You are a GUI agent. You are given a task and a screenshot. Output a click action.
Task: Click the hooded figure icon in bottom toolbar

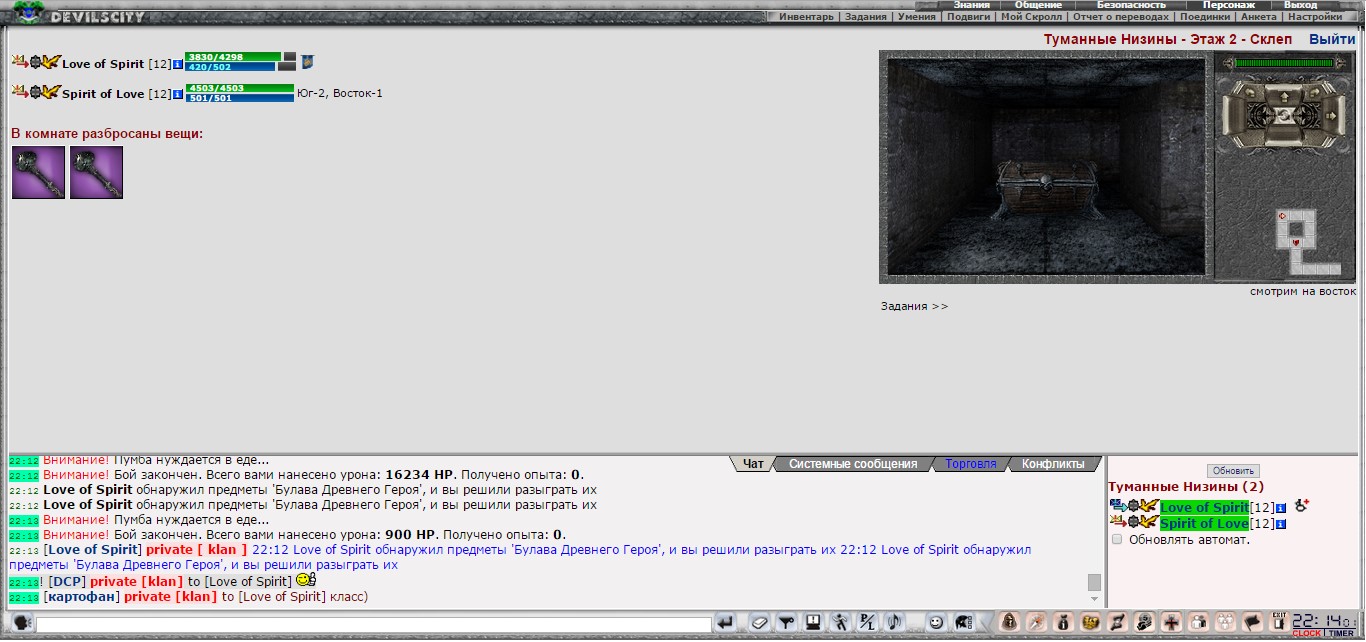(x=1009, y=622)
